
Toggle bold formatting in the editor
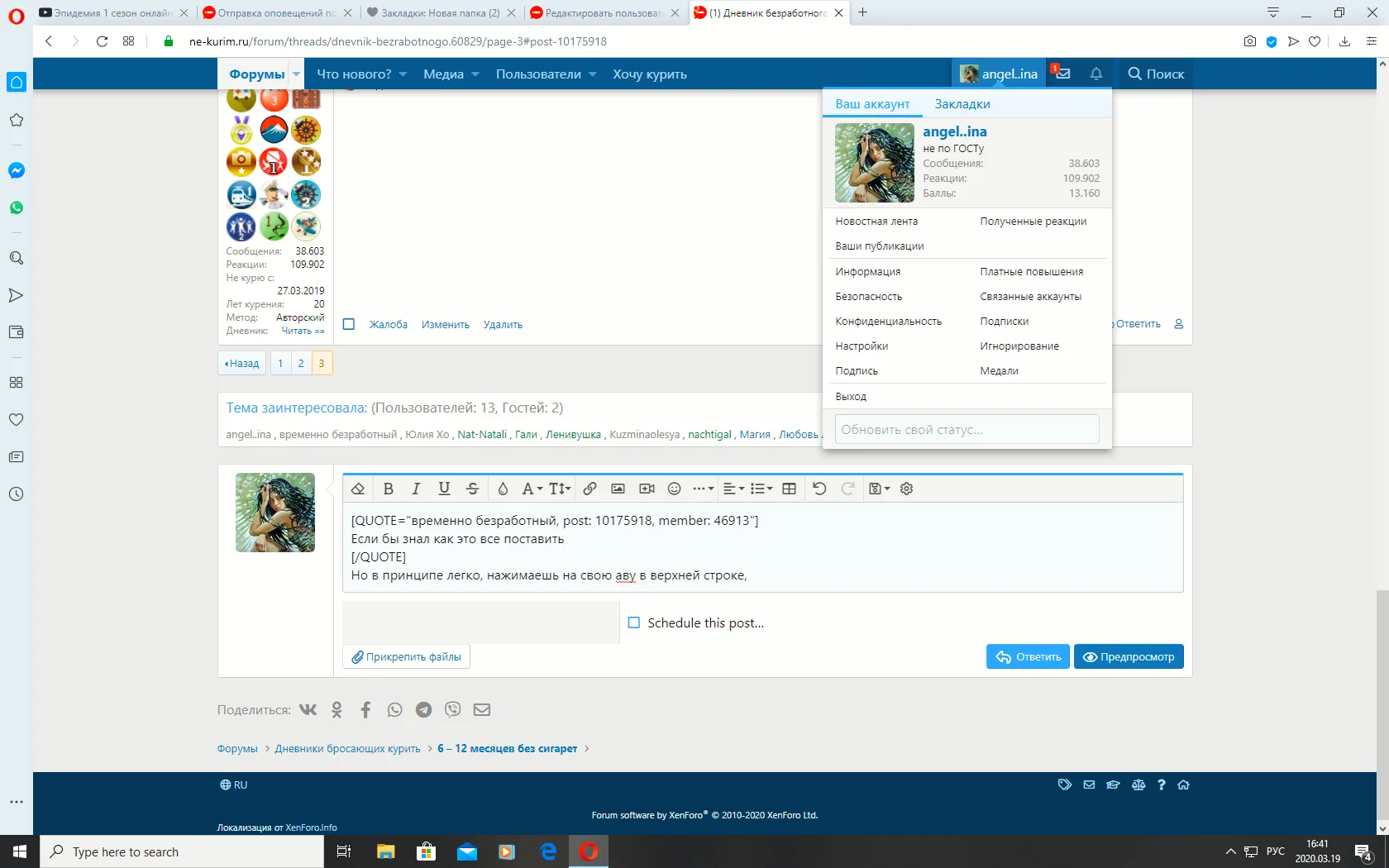(388, 489)
